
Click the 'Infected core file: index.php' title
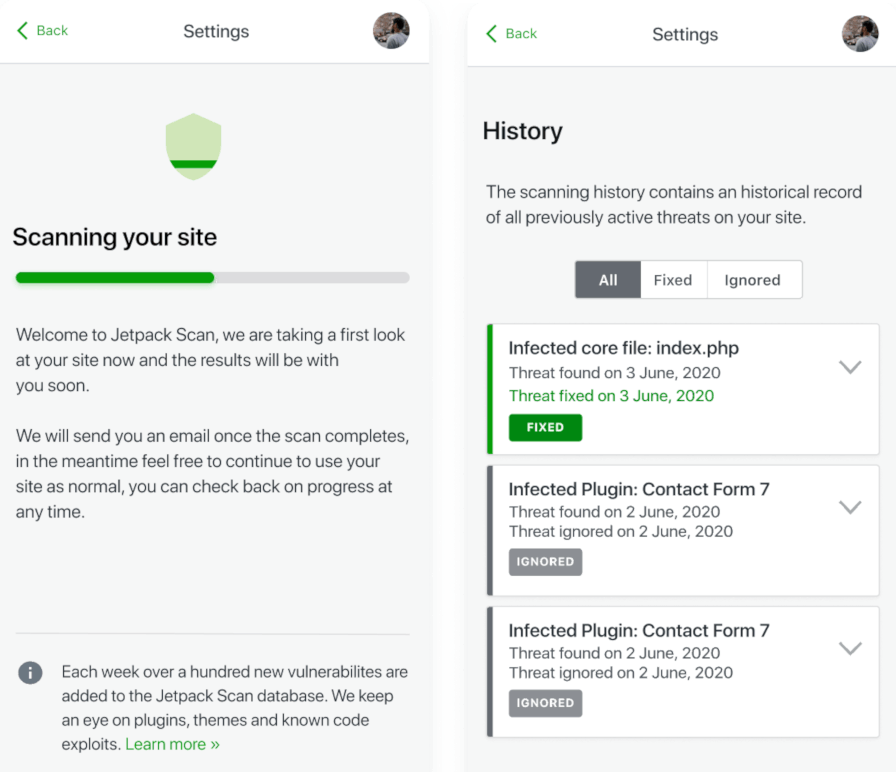[623, 348]
